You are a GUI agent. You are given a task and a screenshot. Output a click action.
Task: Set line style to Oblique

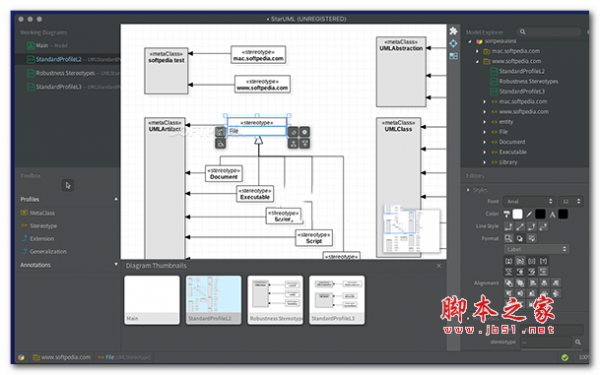(x=520, y=227)
